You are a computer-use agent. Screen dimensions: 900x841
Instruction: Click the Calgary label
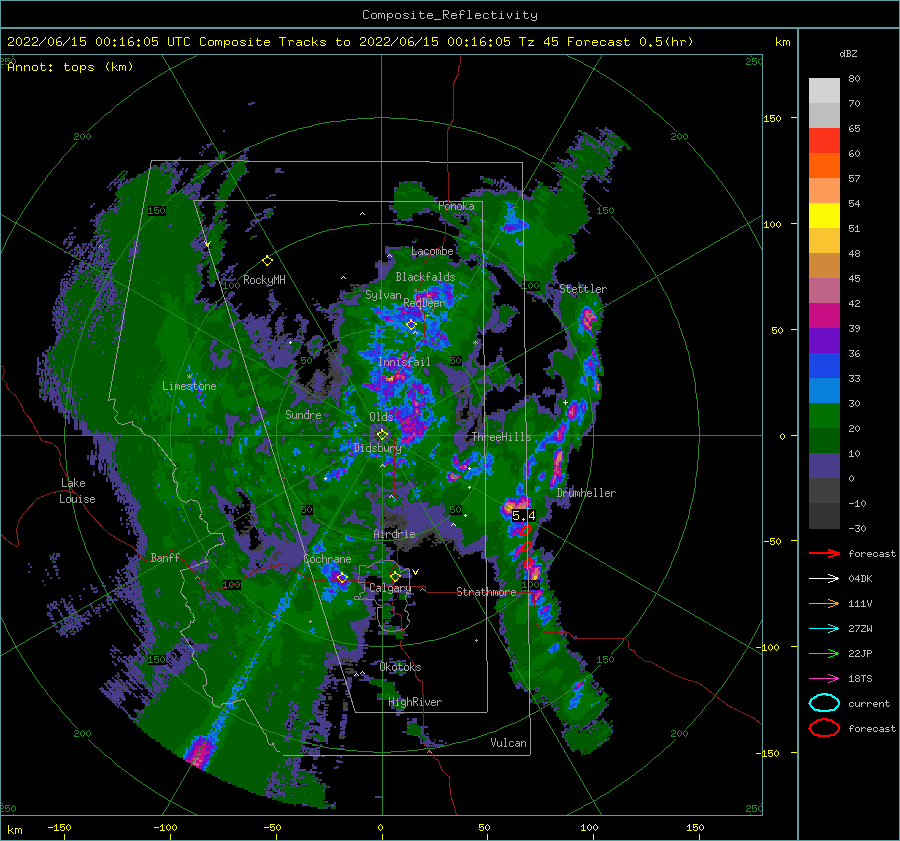coord(390,588)
